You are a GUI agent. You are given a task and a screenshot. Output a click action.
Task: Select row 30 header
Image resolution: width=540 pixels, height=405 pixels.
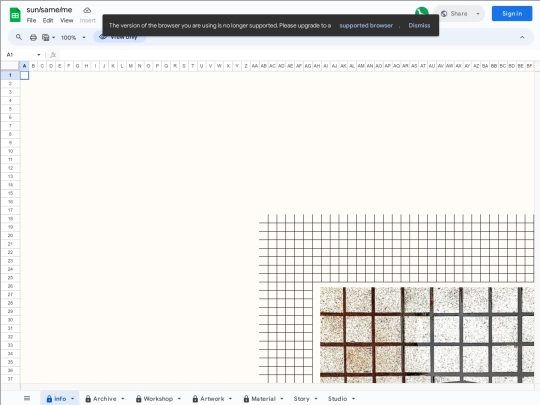pyautogui.click(x=10, y=320)
